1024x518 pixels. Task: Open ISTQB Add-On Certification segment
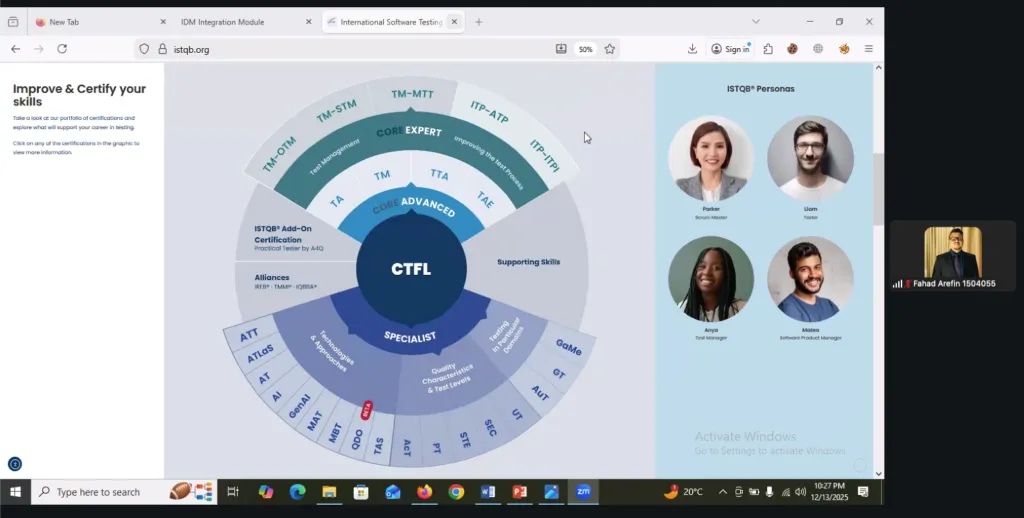click(x=288, y=238)
